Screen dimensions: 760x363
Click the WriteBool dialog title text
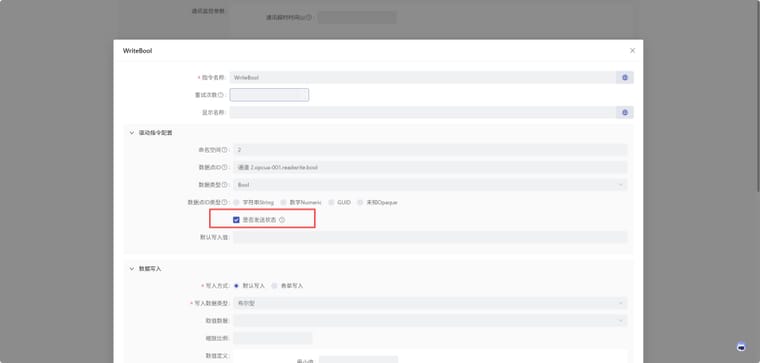click(x=137, y=50)
